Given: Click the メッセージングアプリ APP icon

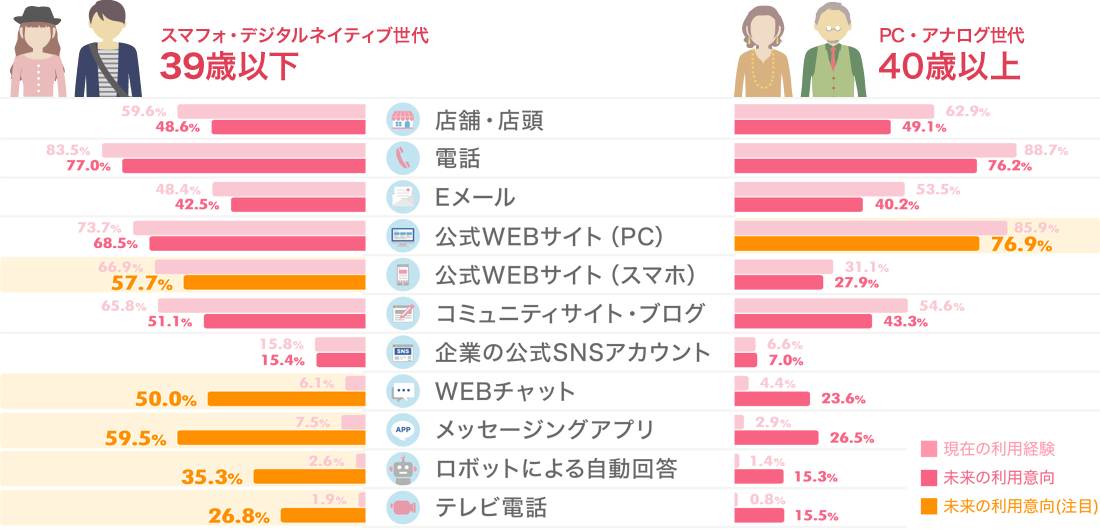Looking at the screenshot, I should 403,429.
